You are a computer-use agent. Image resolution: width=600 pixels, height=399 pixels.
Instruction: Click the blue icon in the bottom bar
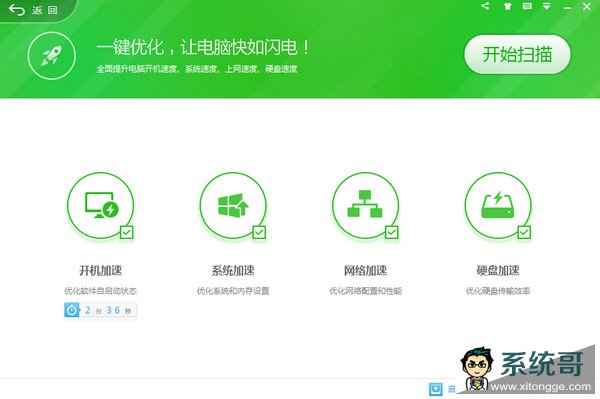[435, 389]
